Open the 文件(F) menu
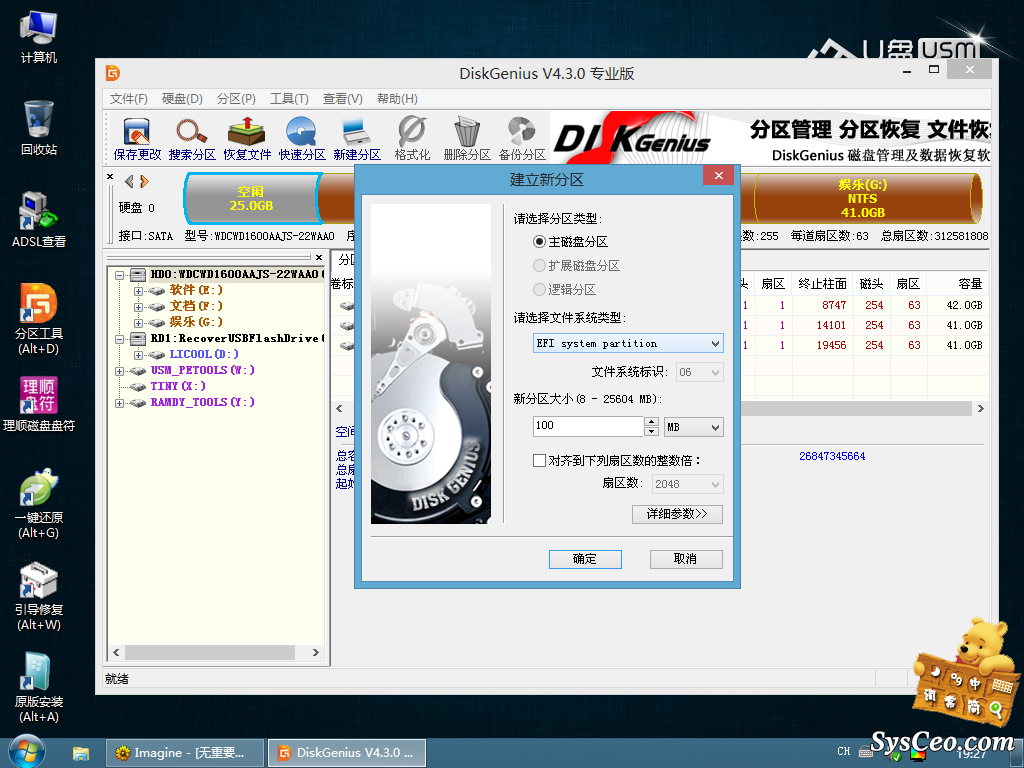Screen dimensions: 1024x768 pos(129,99)
